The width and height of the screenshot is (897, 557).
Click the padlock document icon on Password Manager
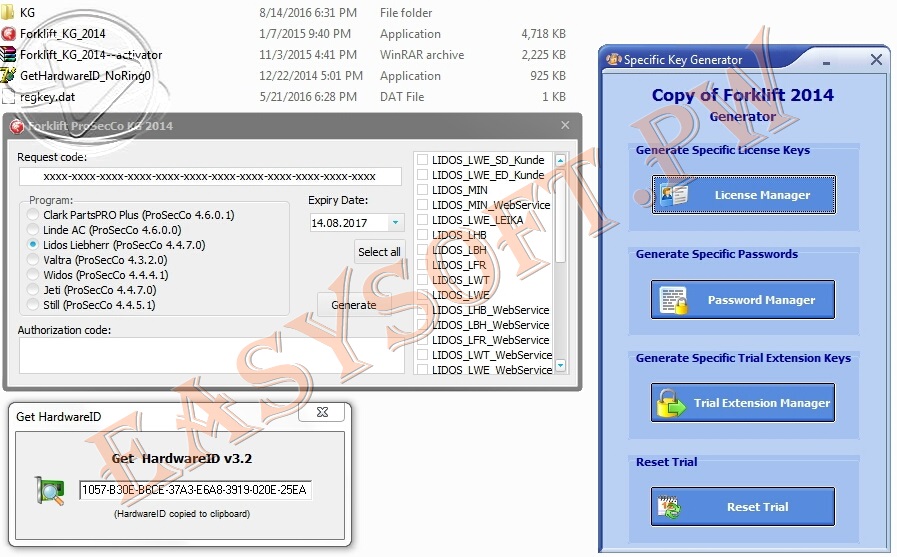[x=673, y=300]
